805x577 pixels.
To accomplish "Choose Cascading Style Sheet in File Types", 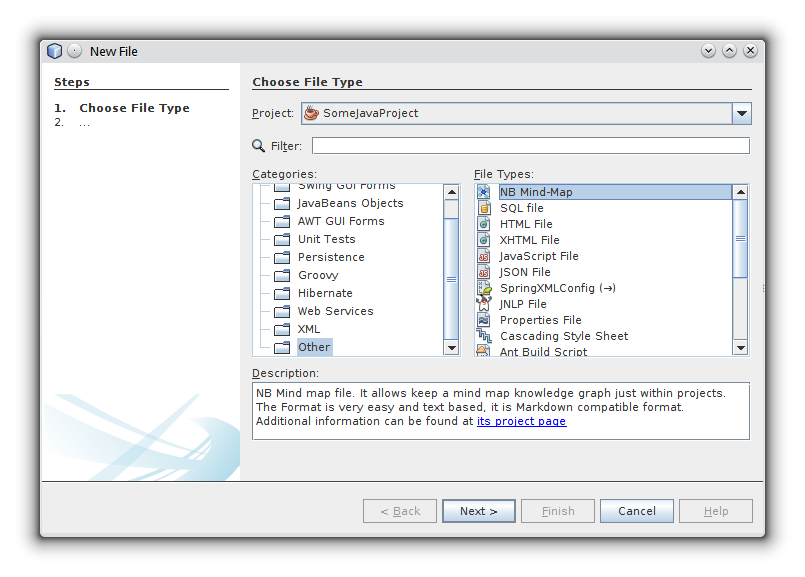I will (x=604, y=336).
